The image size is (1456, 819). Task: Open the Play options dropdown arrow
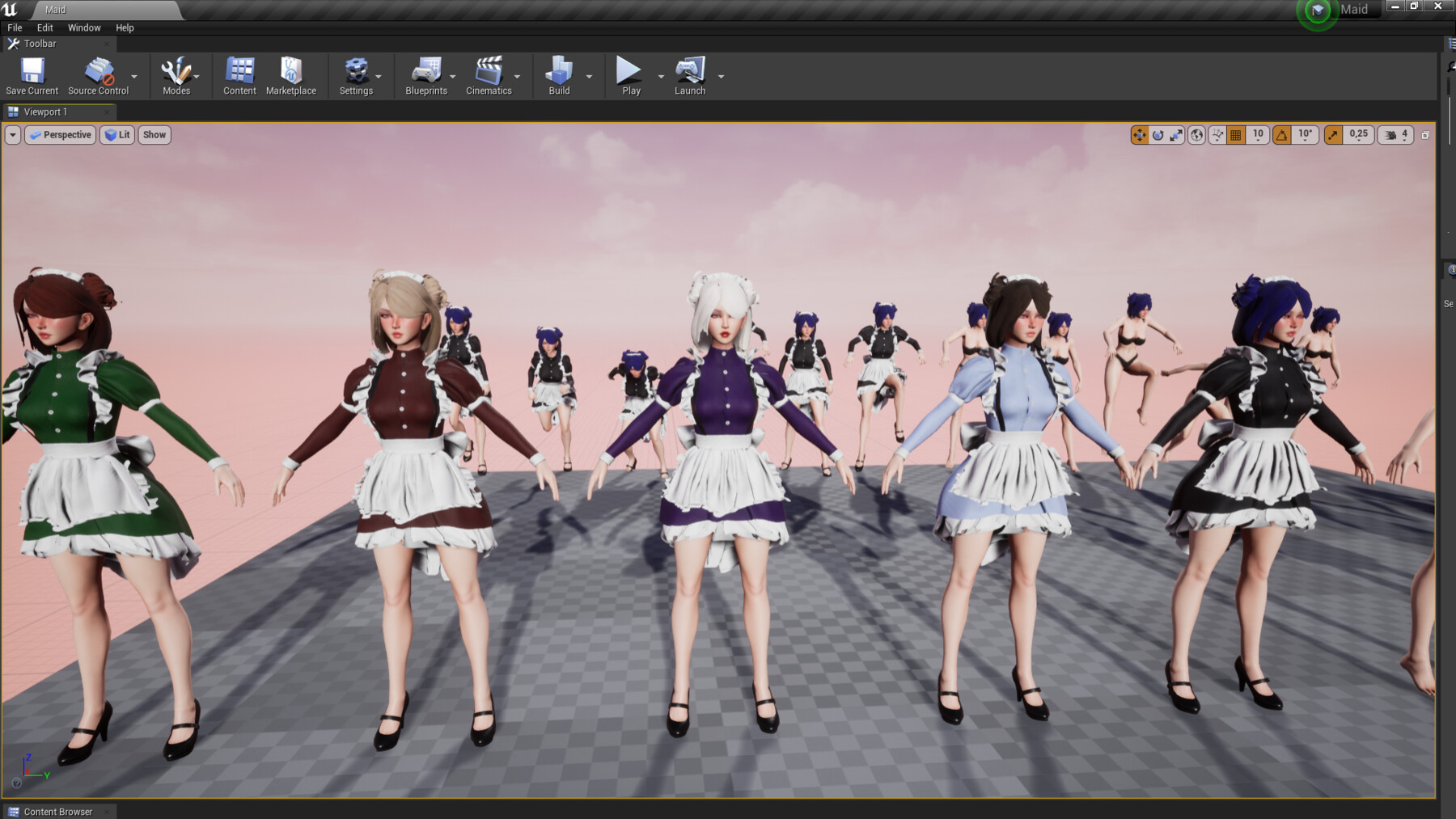[660, 75]
